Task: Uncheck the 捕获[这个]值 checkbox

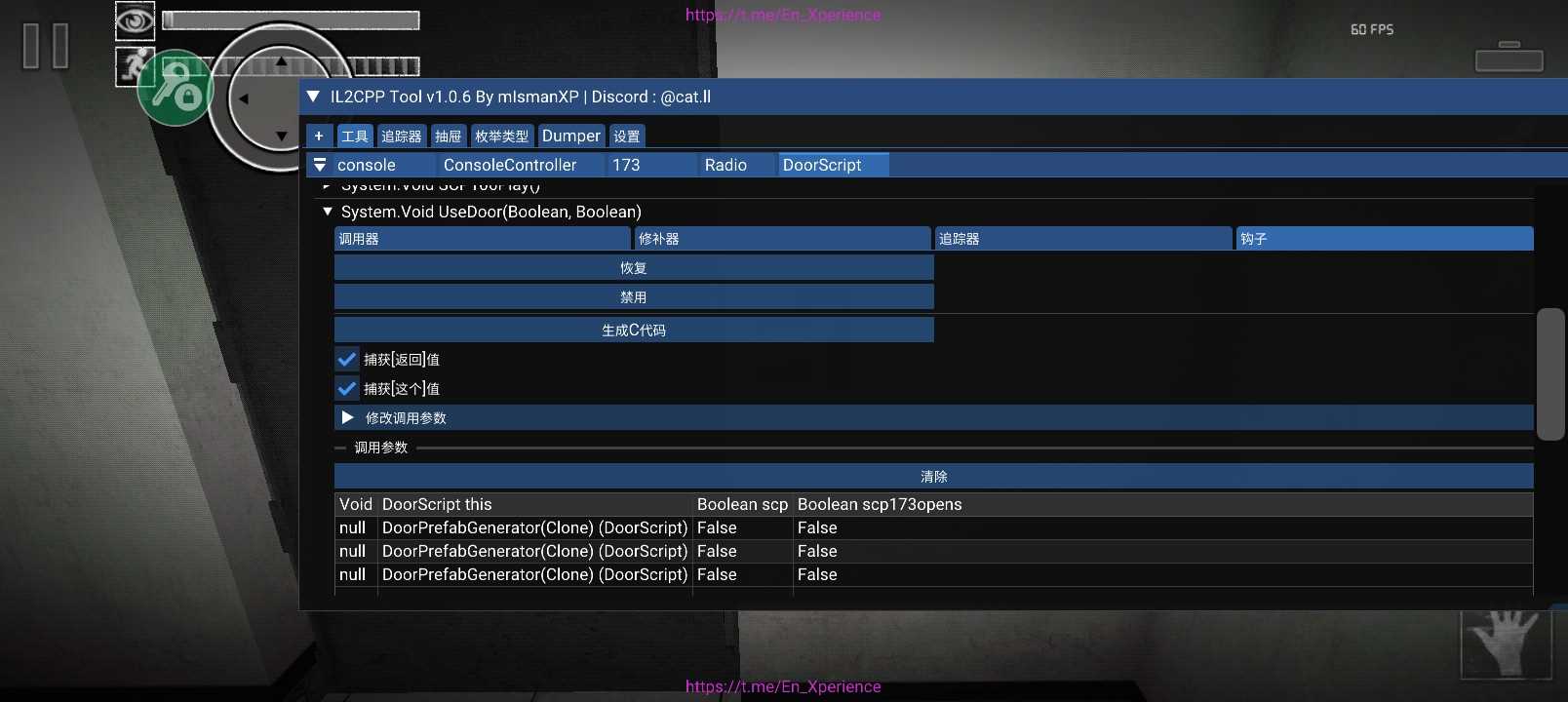Action: pos(346,388)
